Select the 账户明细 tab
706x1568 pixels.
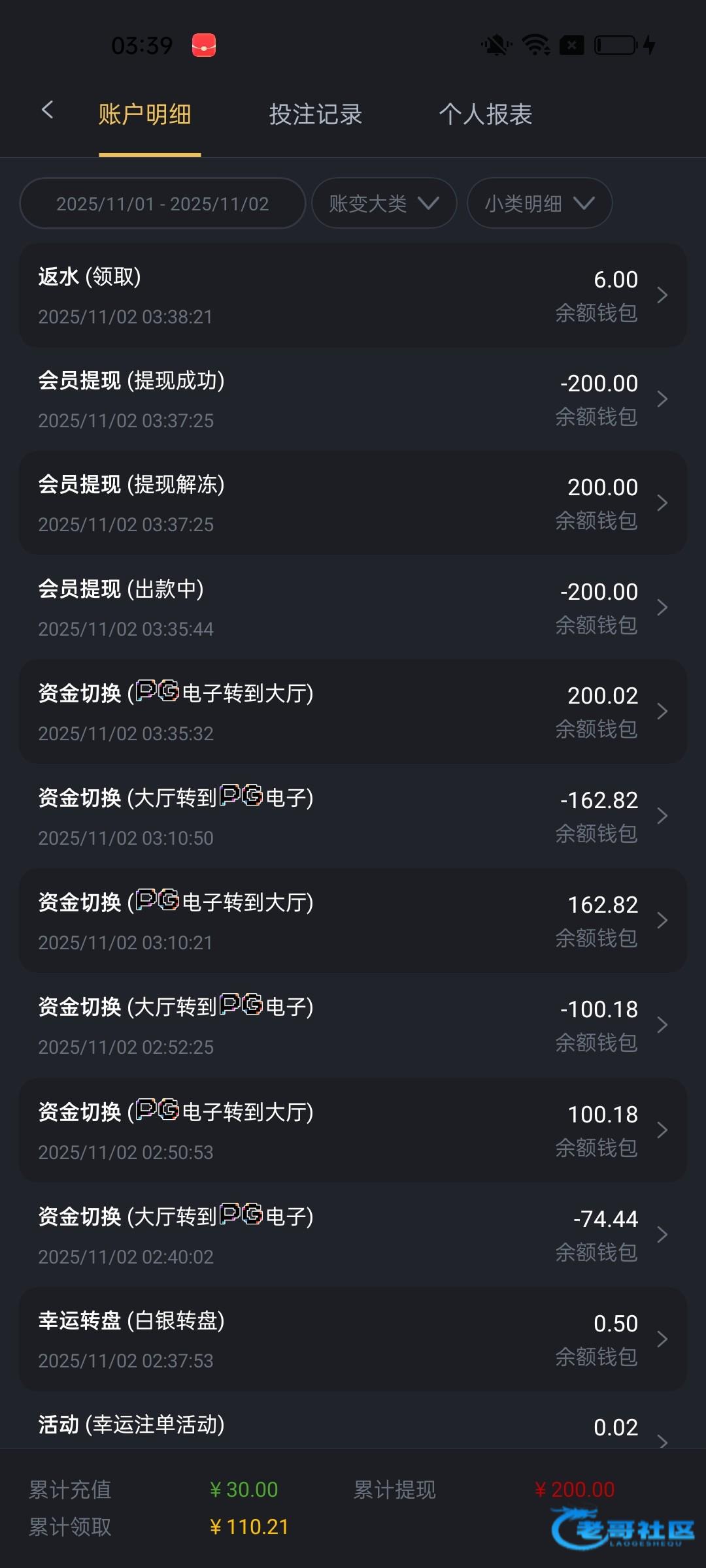coord(144,115)
